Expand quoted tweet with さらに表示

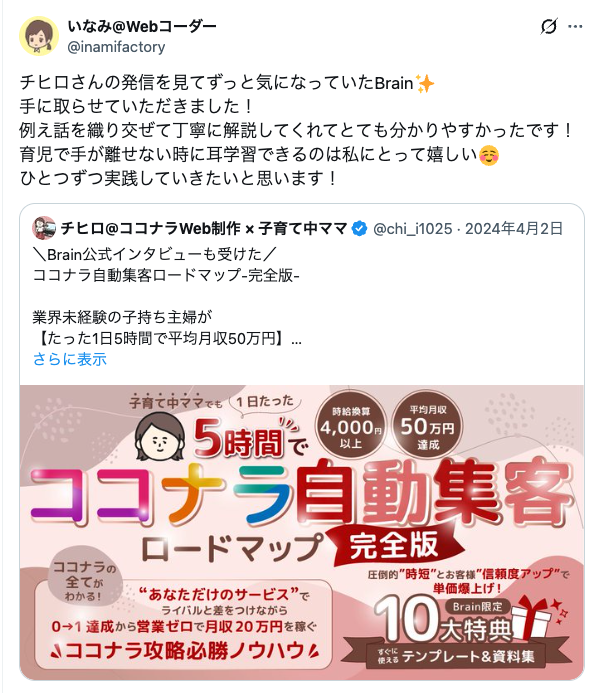tap(70, 359)
